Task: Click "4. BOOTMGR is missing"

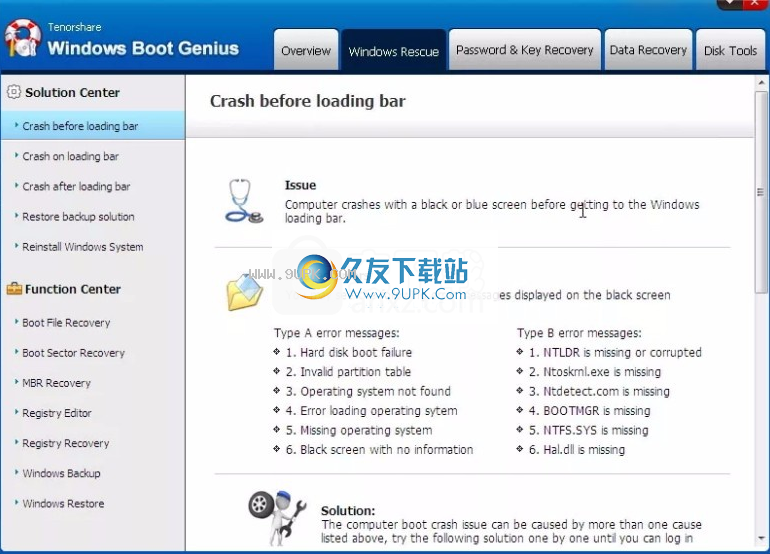Action: [x=589, y=411]
